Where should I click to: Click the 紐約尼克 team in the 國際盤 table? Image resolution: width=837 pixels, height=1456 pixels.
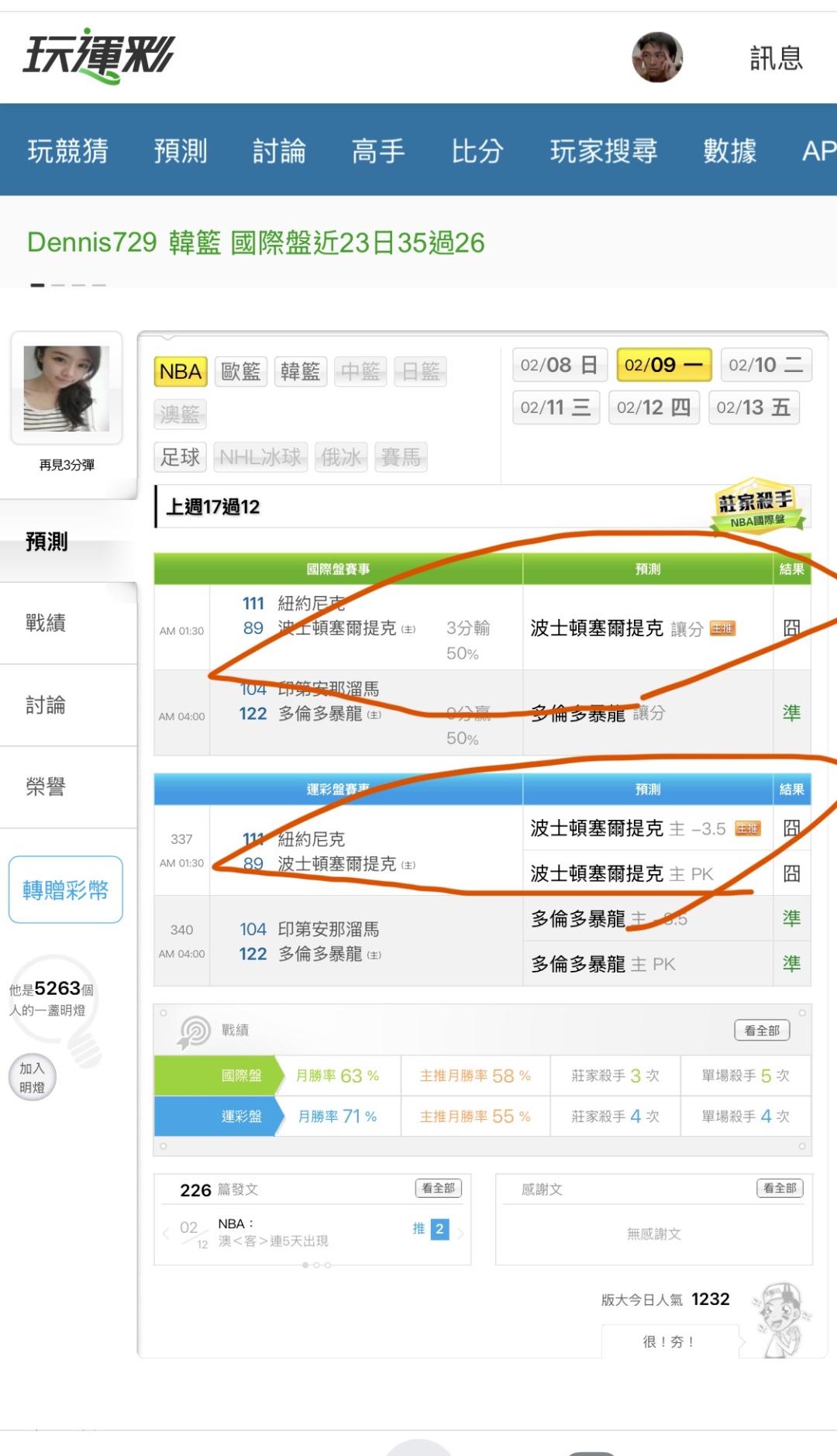pos(312,604)
